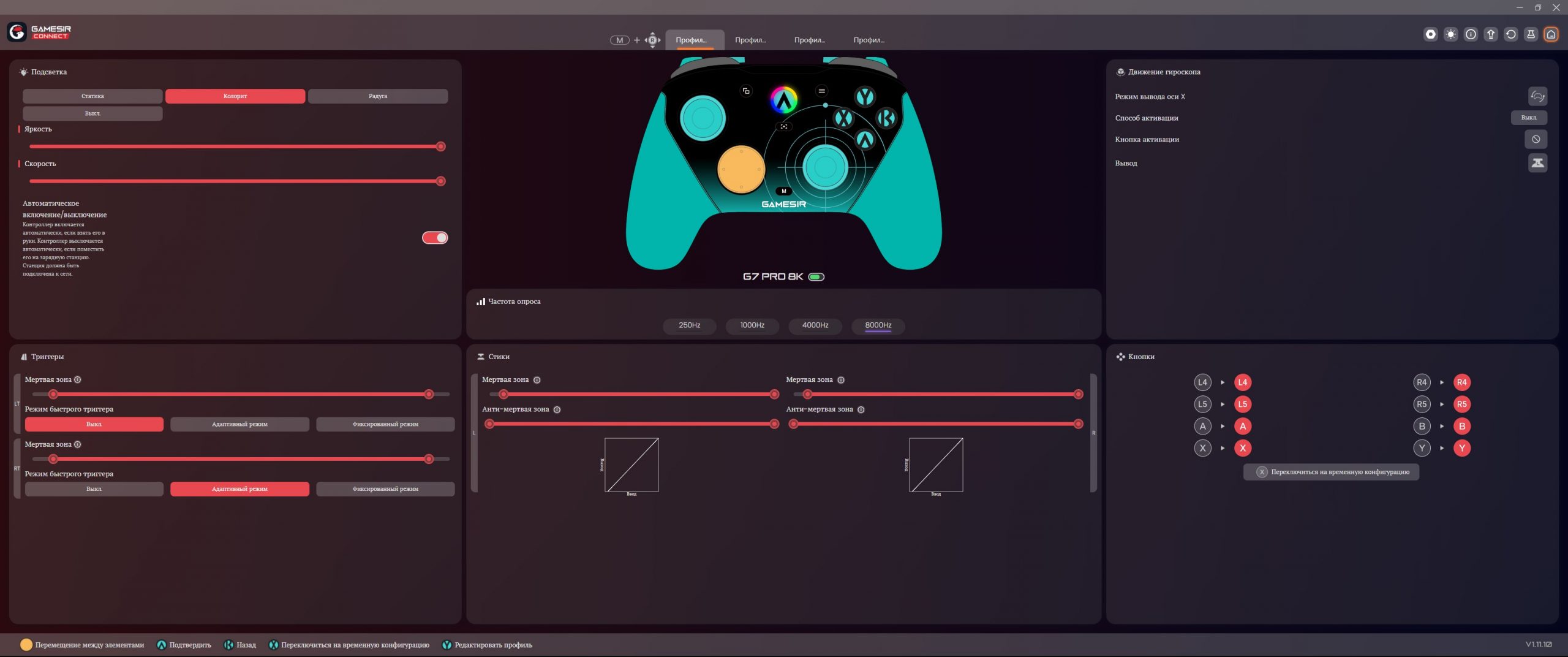The image size is (1568, 657).
Task: Open the Способ активации Выкл. selector
Action: [1529, 118]
